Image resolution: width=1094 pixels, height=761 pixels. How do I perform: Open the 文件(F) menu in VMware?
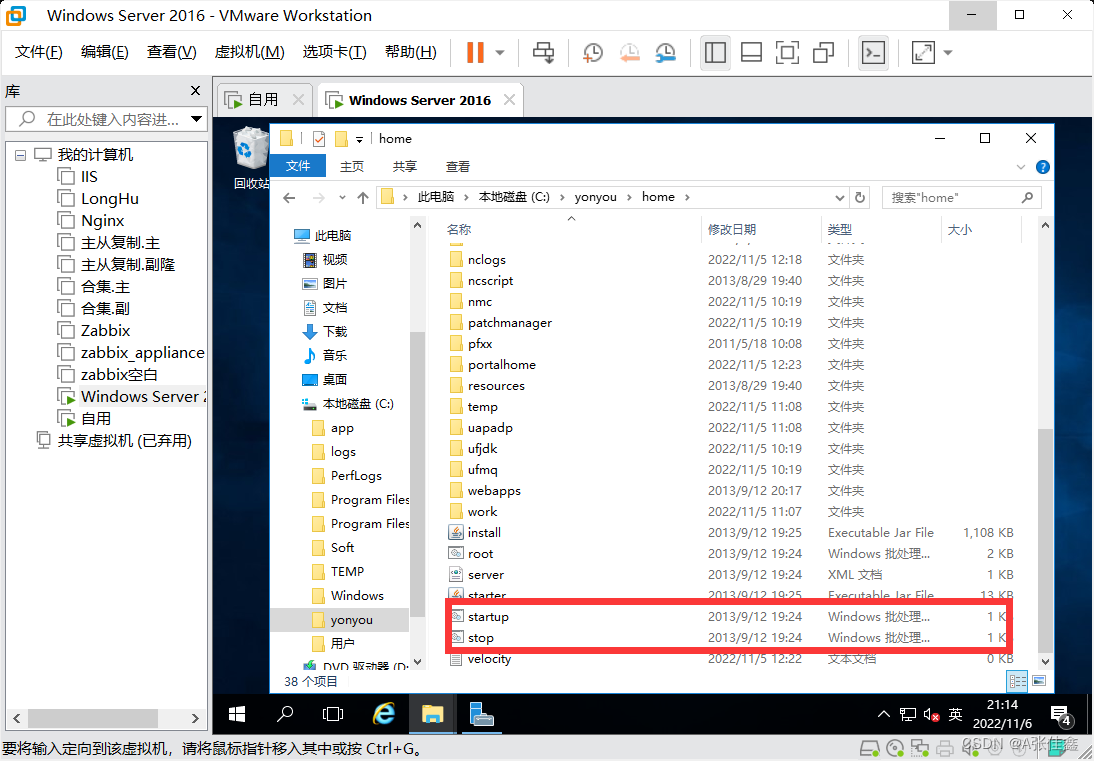tap(39, 52)
